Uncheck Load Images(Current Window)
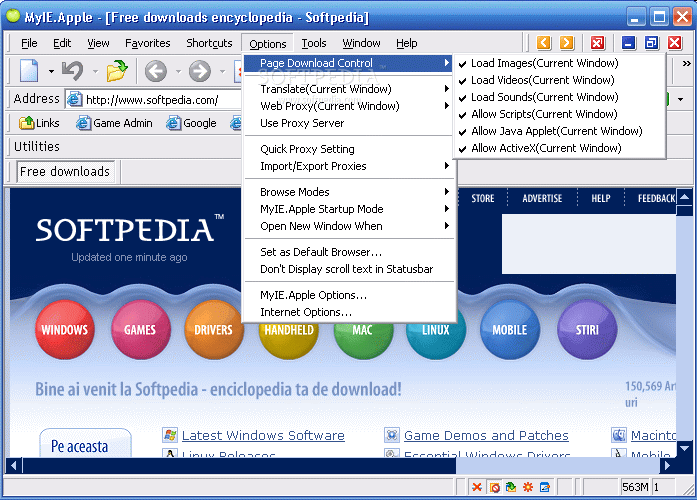This screenshot has height=500, width=697. click(x=559, y=63)
